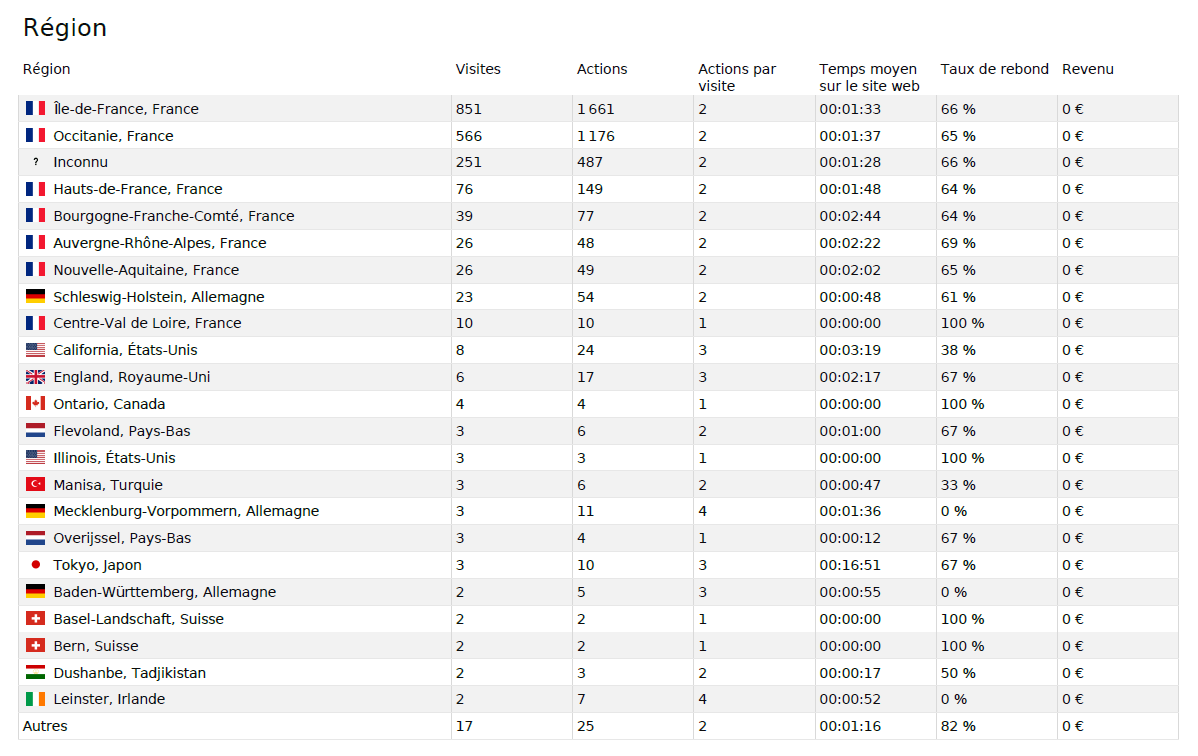The image size is (1198, 756).
Task: Click the Dutch flag beside Flevoland
Action: [36, 431]
